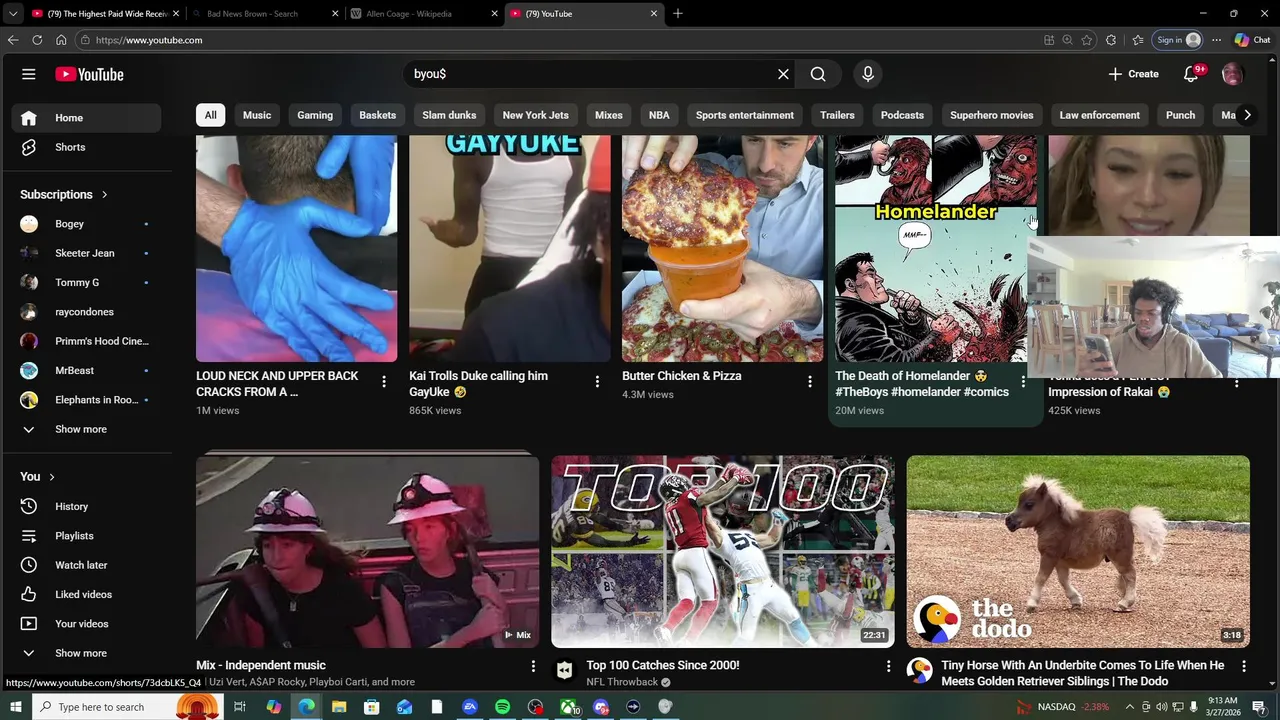Select the Music filter chip
The image size is (1280, 720).
(x=257, y=115)
